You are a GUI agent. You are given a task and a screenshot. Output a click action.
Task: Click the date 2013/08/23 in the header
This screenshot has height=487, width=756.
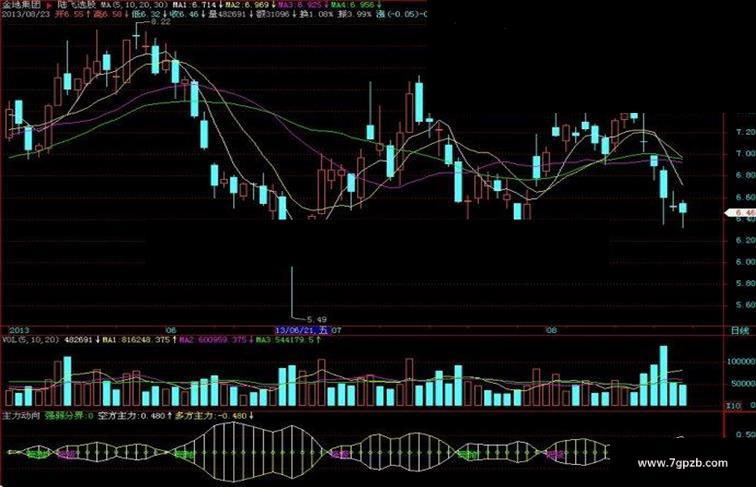pyautogui.click(x=26, y=14)
